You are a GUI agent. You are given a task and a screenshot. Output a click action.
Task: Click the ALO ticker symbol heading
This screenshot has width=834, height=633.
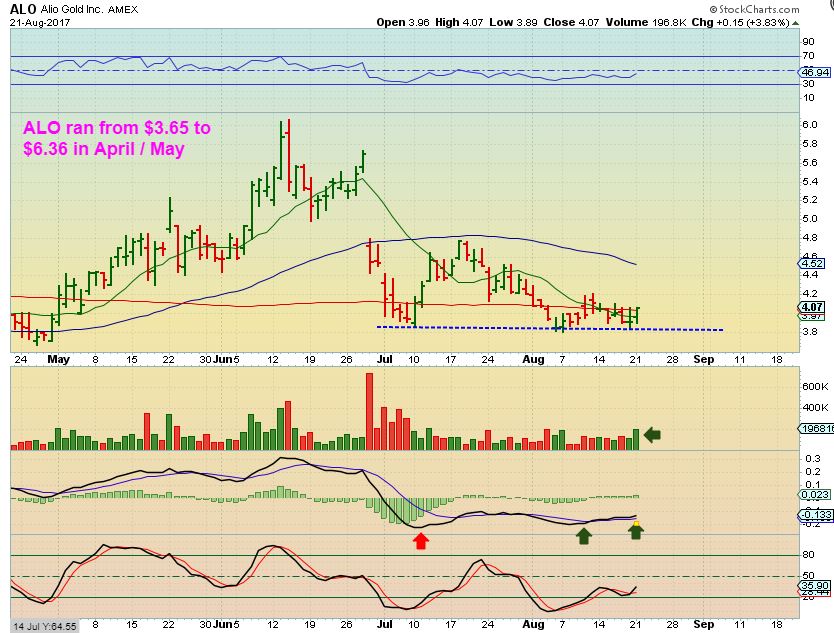point(23,9)
